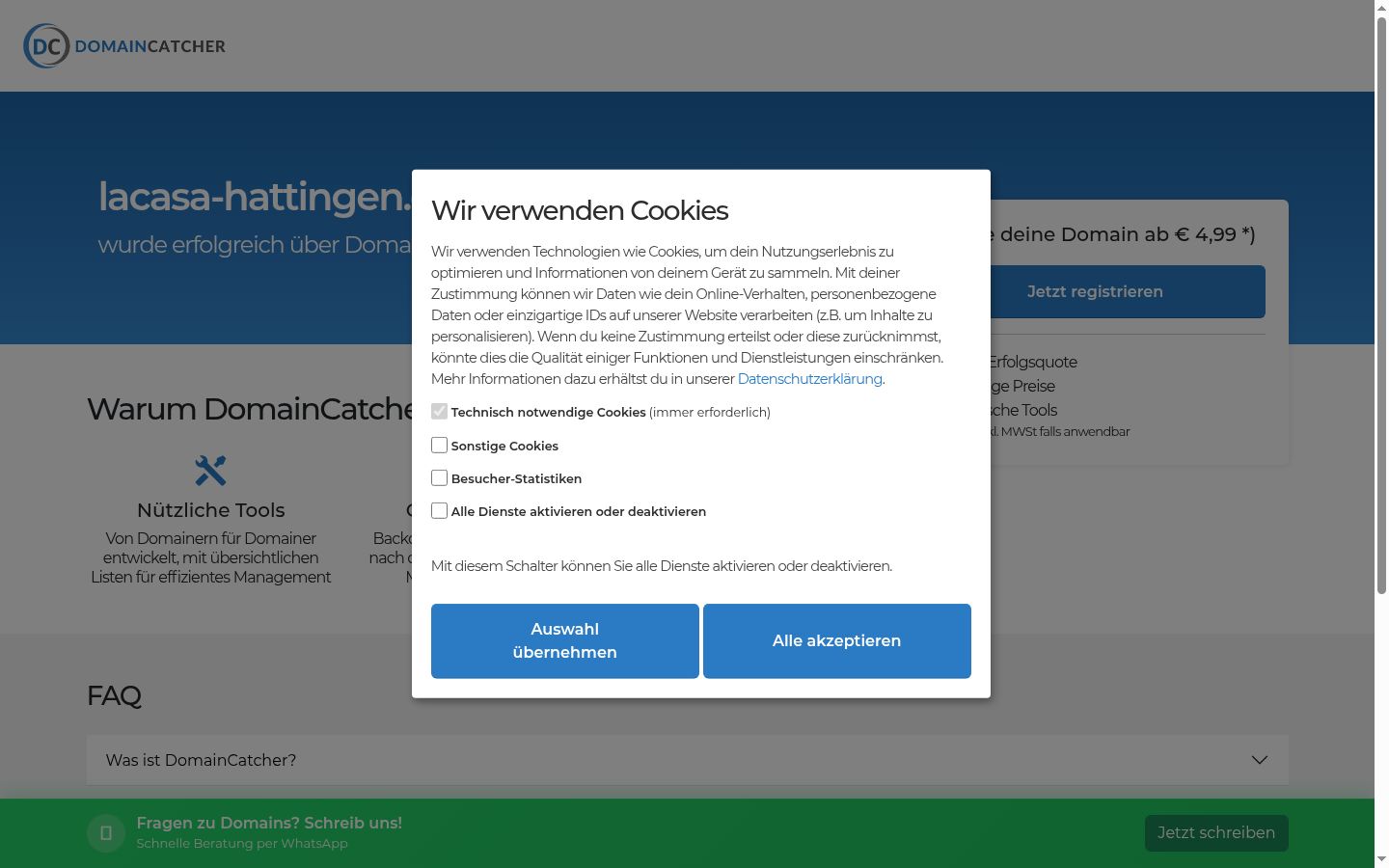Open the Datenschutzerklärung link
Viewport: 1389px width, 868px height.
click(x=809, y=379)
